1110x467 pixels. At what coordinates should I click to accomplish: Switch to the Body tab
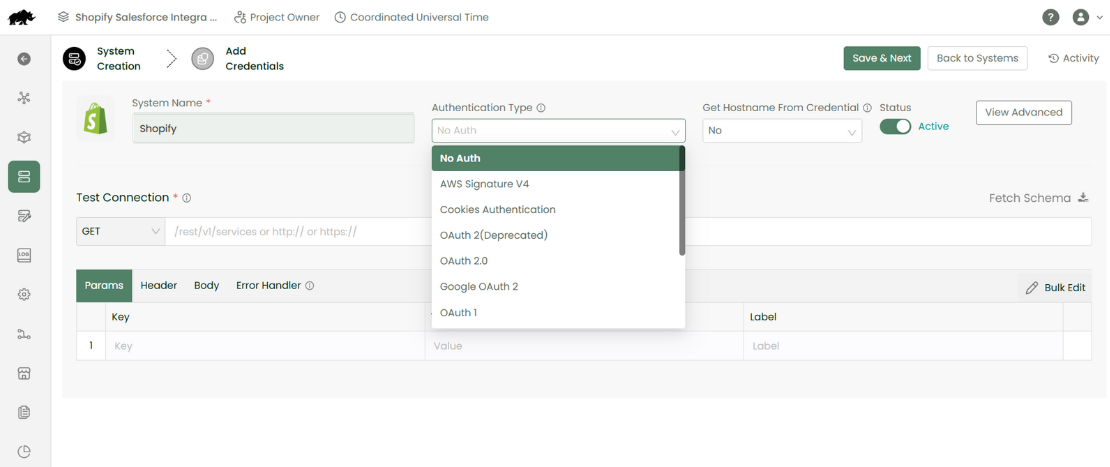click(207, 286)
